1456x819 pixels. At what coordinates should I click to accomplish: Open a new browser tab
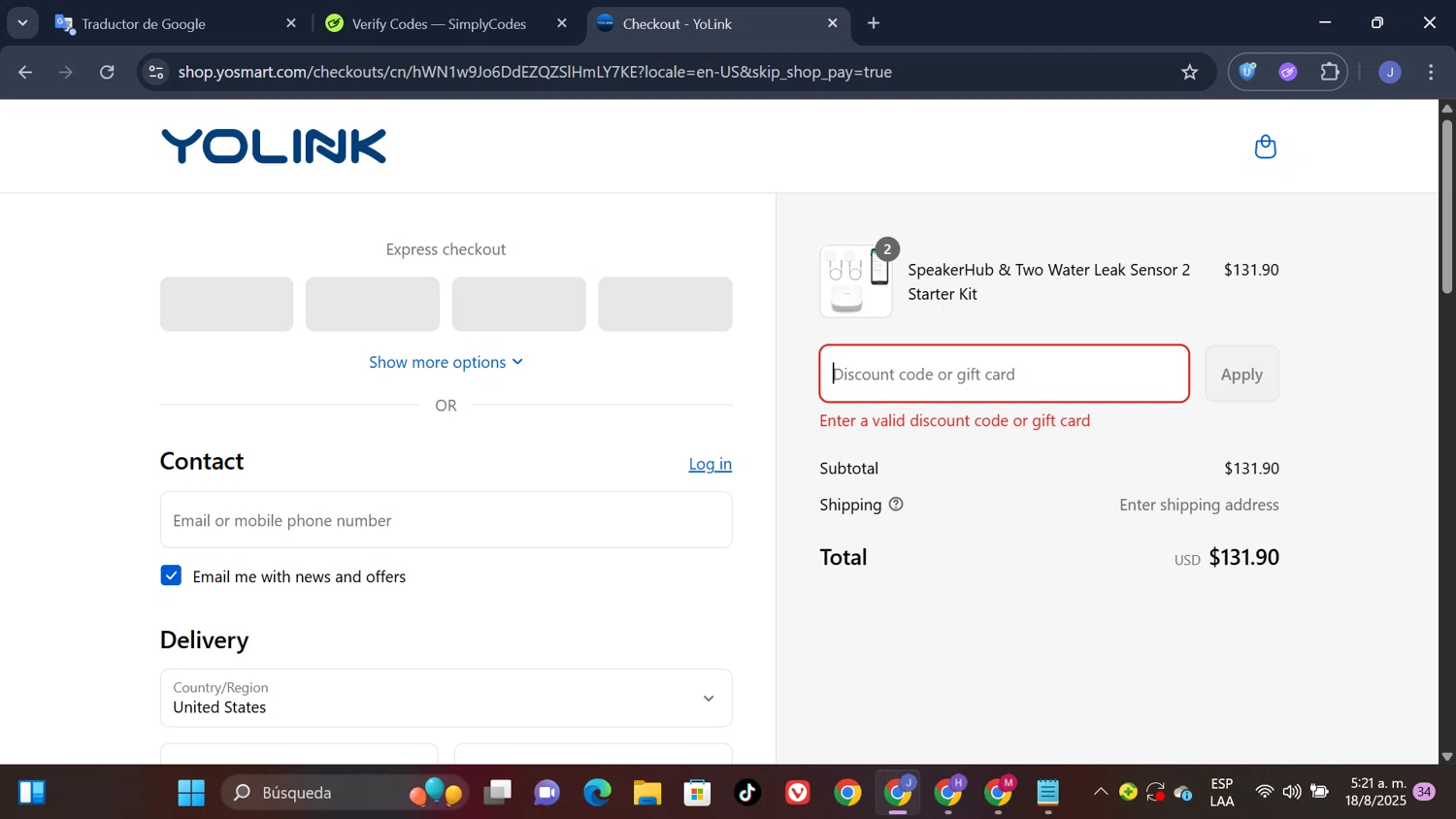(874, 23)
